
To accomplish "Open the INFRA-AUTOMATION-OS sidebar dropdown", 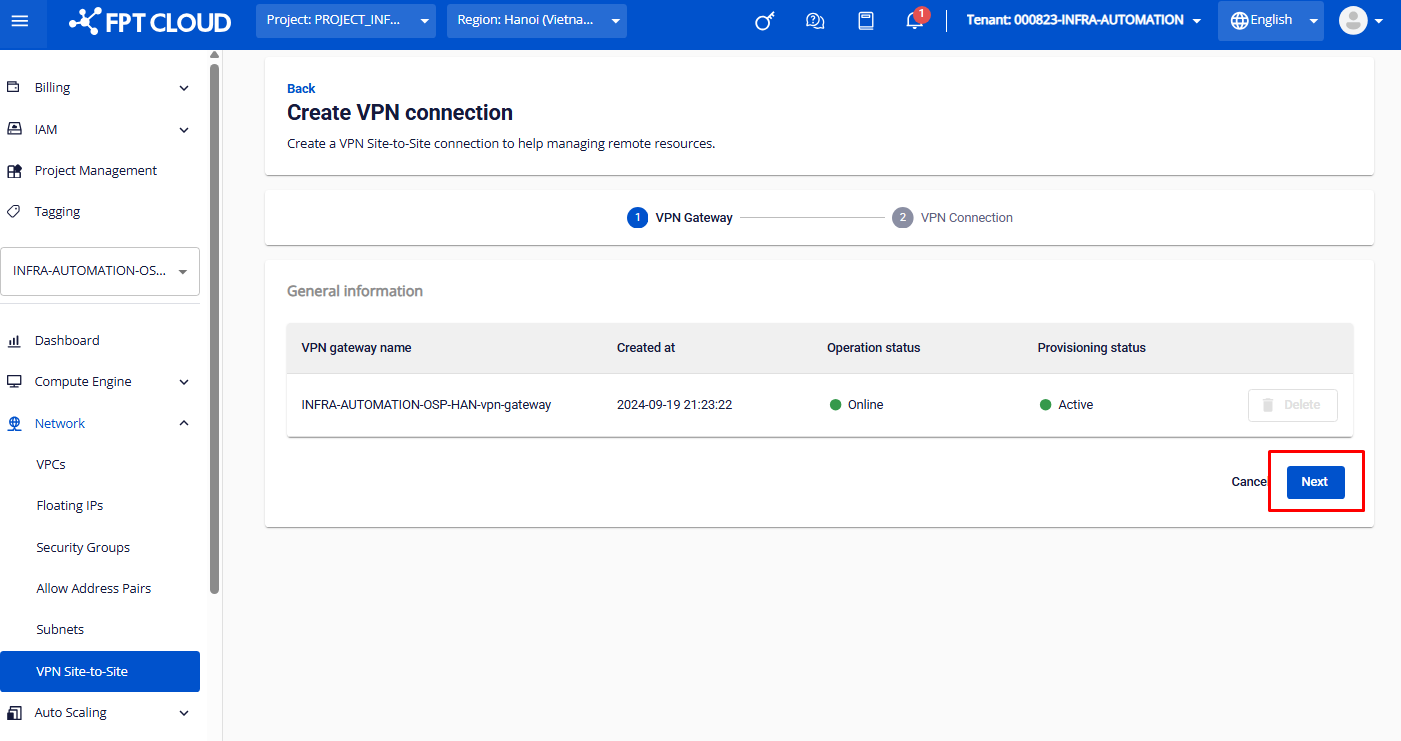I will [x=100, y=271].
